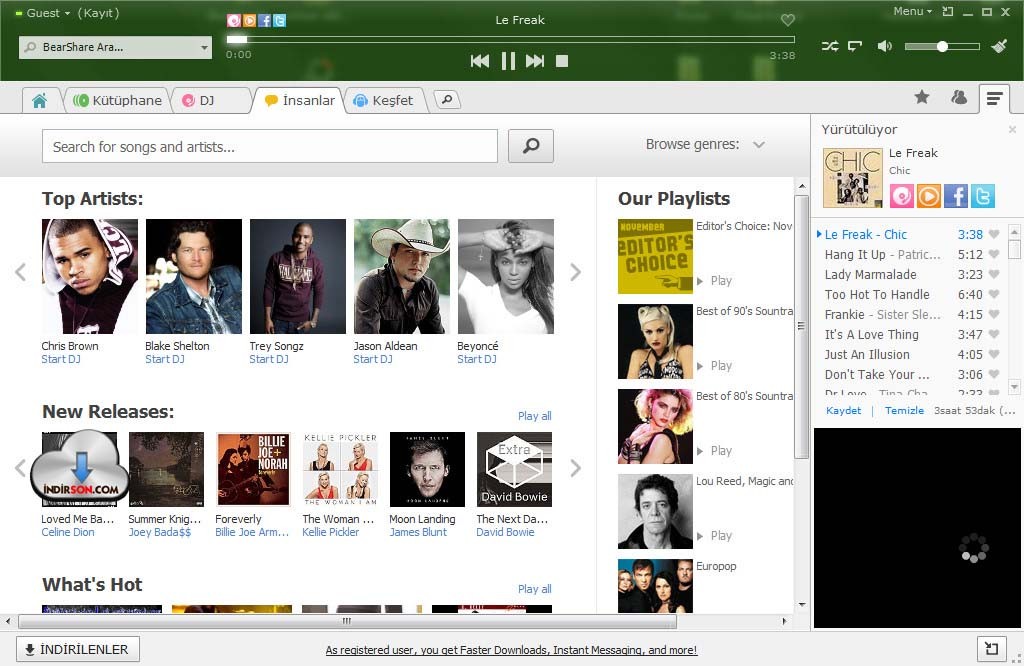The image size is (1024, 666).
Task: Favorite Hang It Up in the playlist
Action: tap(994, 254)
